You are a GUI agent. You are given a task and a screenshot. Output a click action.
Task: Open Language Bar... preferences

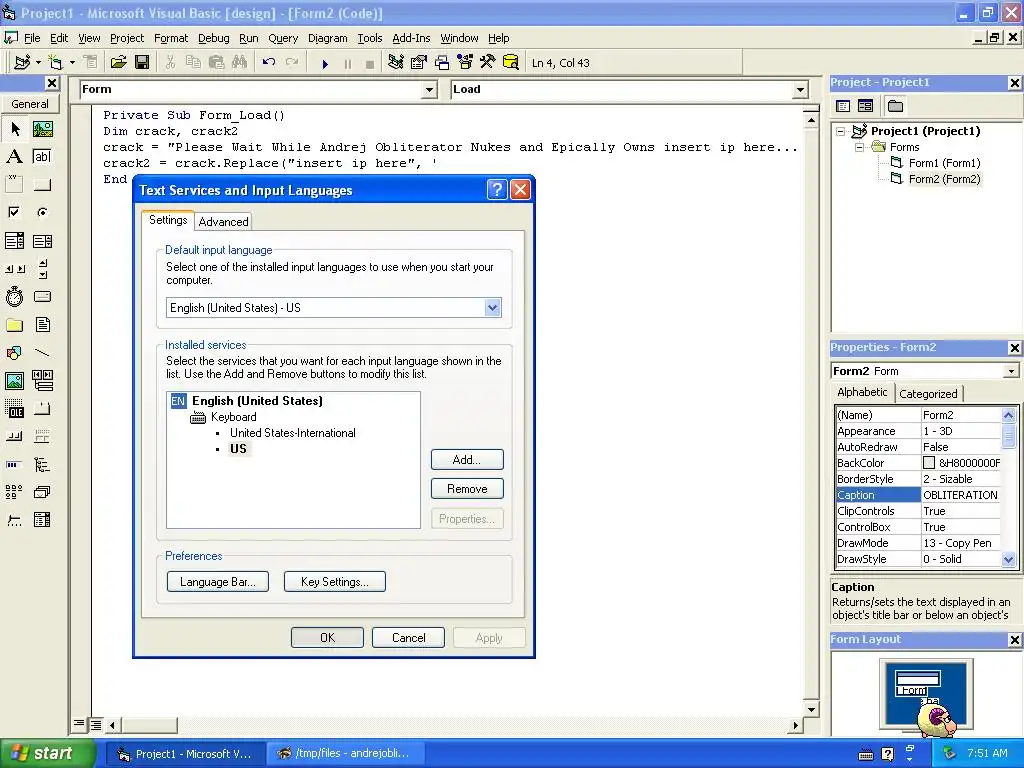[217, 582]
